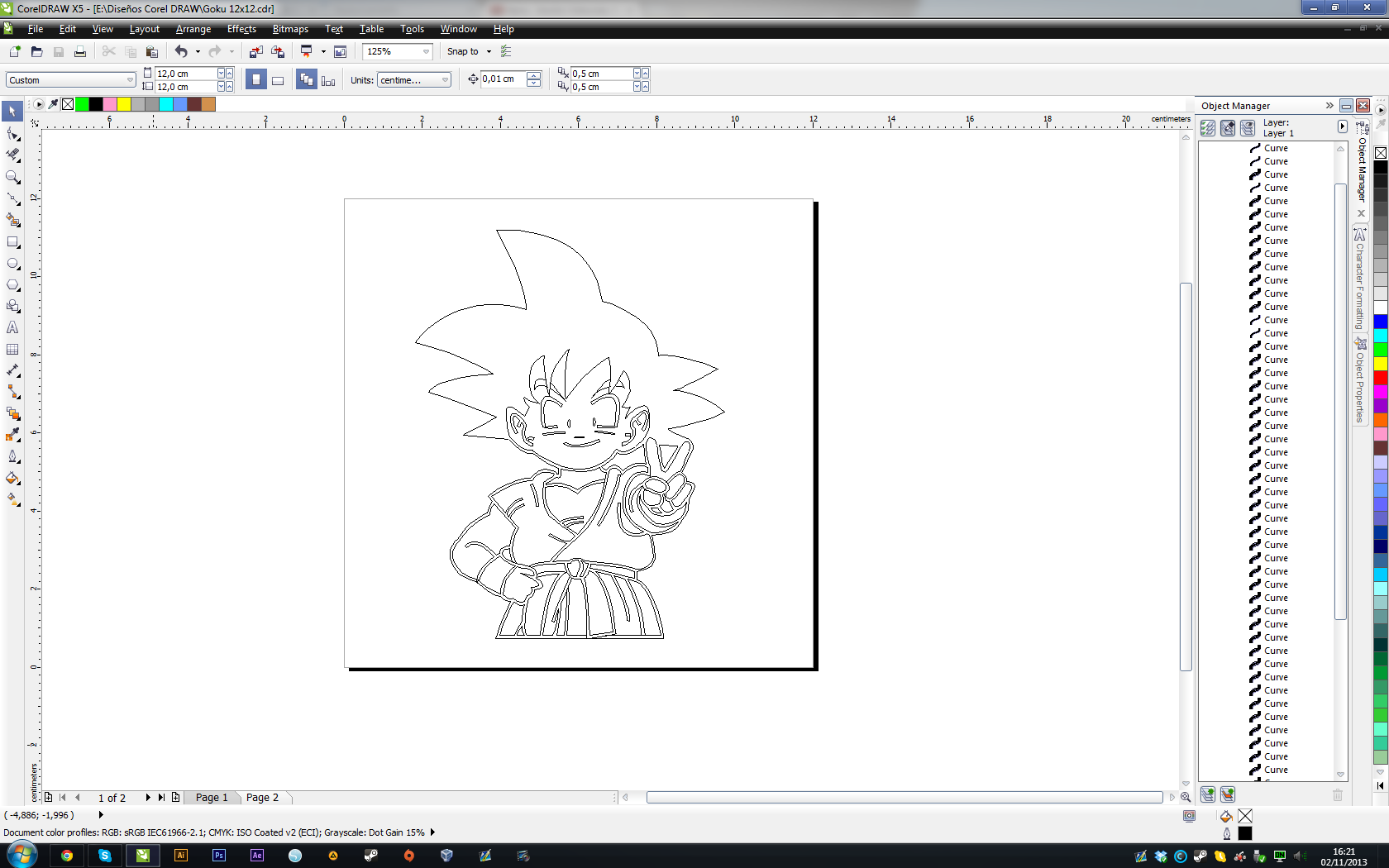Image resolution: width=1389 pixels, height=868 pixels.
Task: Select the Outline Pen tool
Action: click(12, 457)
